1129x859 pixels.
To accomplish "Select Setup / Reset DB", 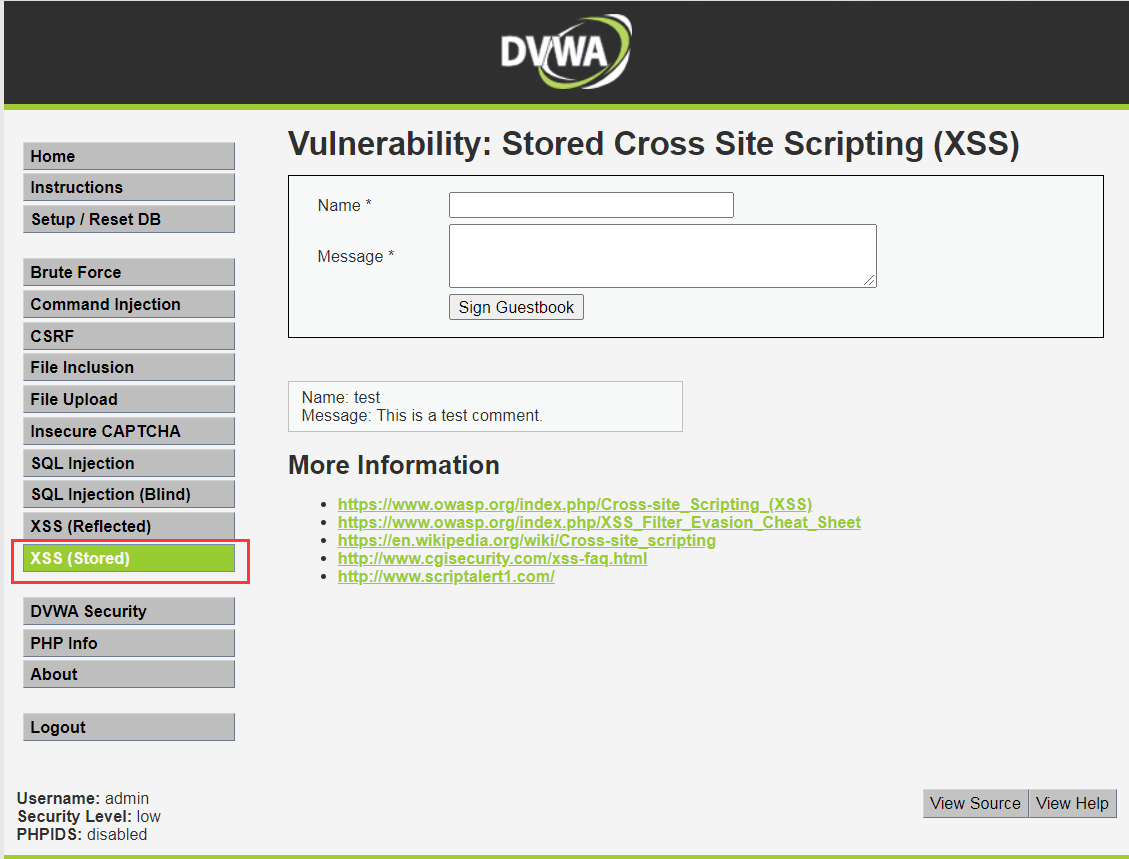I will click(x=128, y=219).
